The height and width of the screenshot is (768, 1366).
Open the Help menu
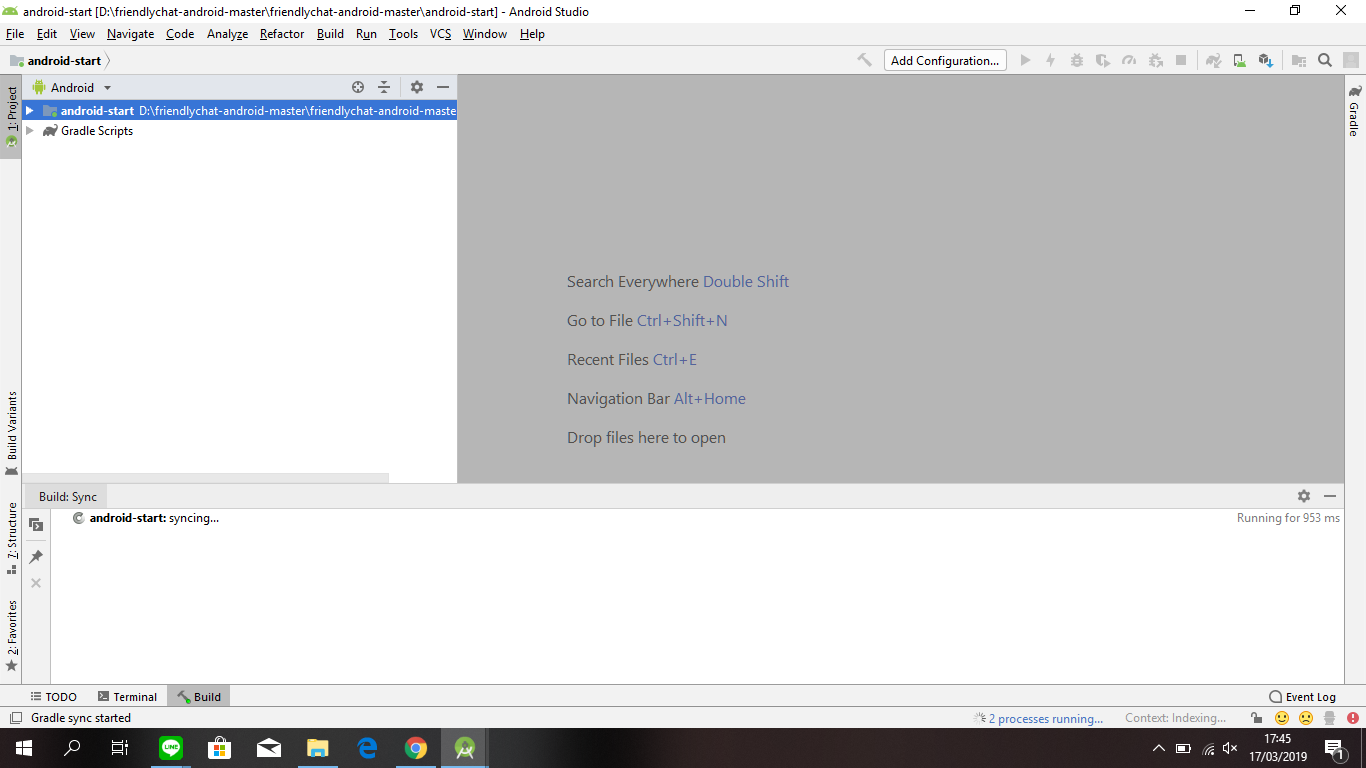tap(532, 34)
